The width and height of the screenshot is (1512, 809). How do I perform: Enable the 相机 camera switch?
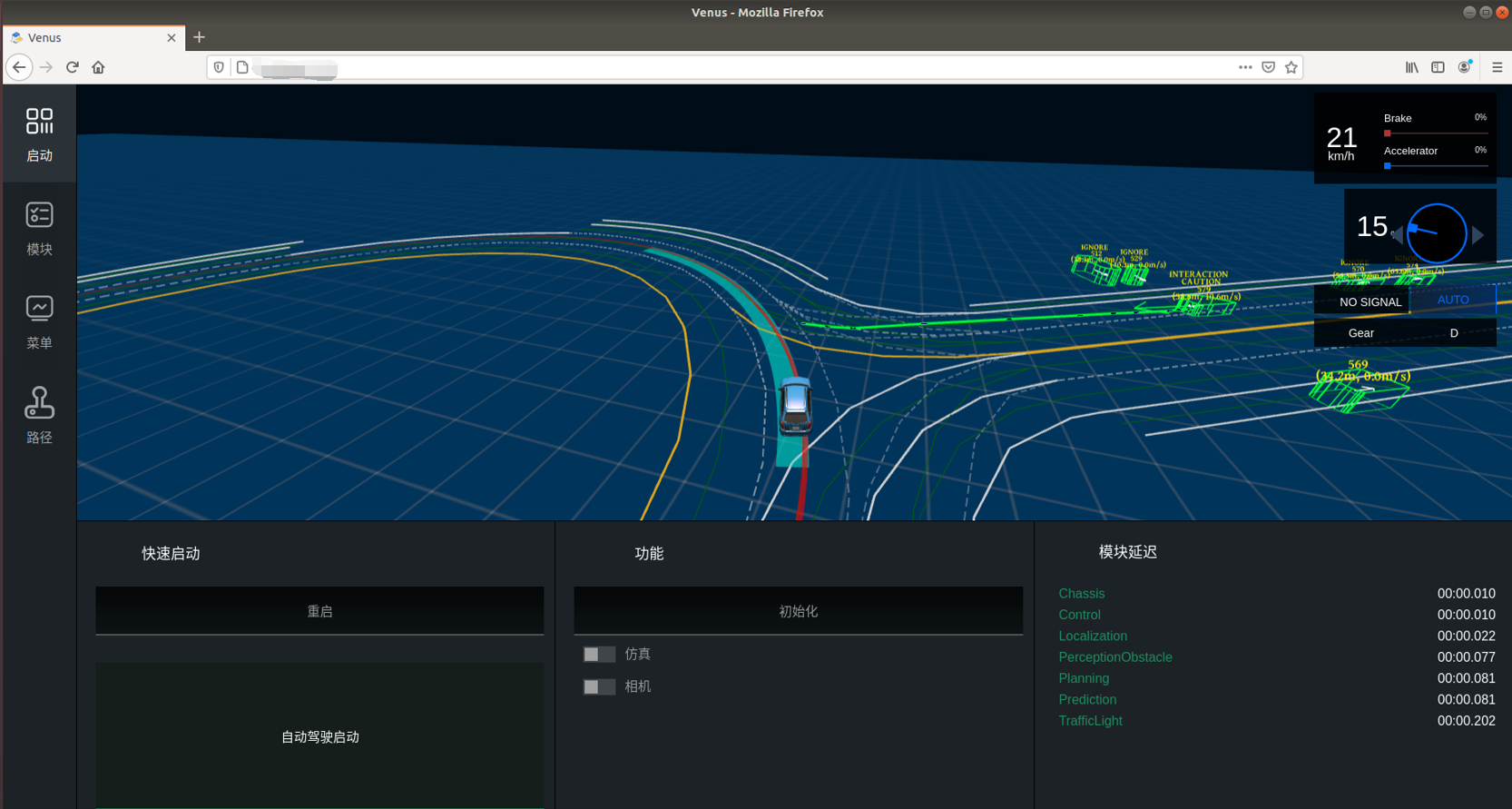click(599, 686)
